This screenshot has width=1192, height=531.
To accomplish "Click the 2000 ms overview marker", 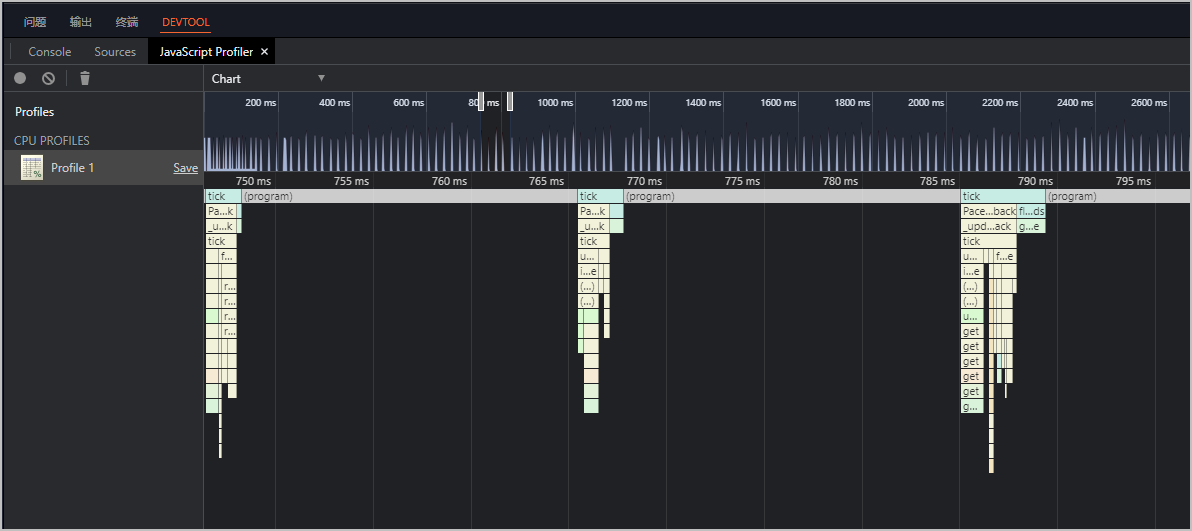I will 927,103.
